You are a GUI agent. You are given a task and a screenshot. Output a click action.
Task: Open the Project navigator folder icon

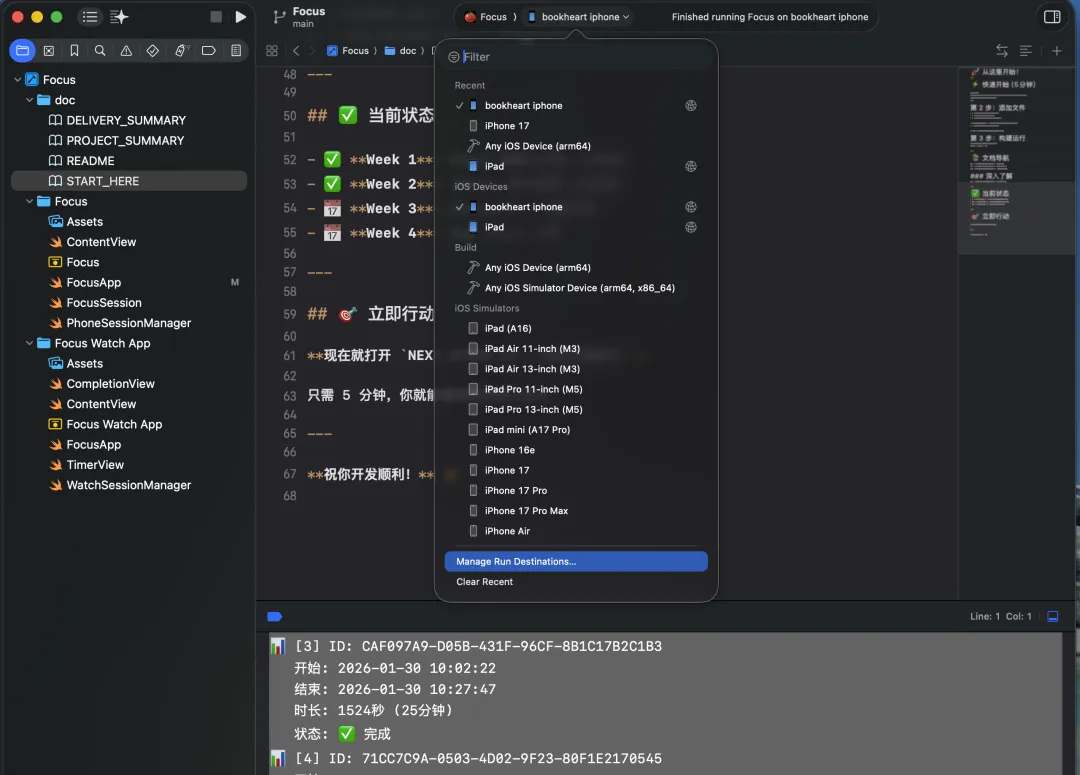click(x=22, y=50)
